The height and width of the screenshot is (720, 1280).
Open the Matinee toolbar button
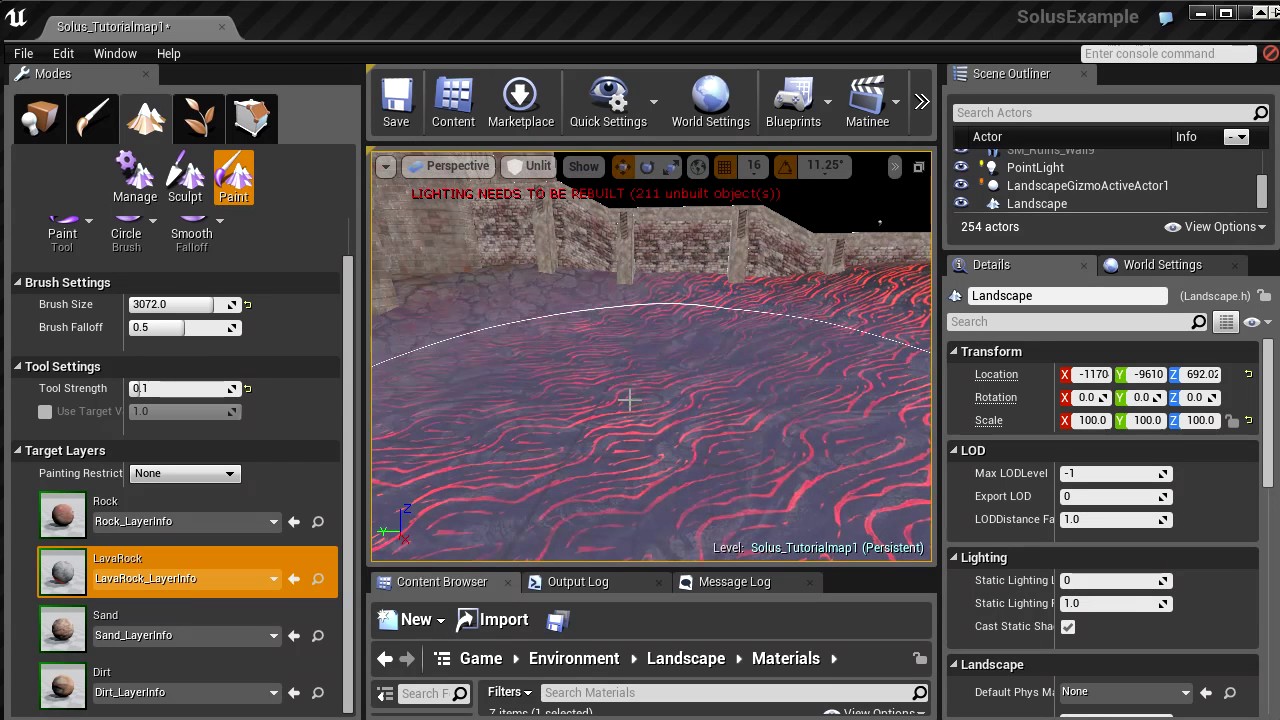tap(867, 103)
